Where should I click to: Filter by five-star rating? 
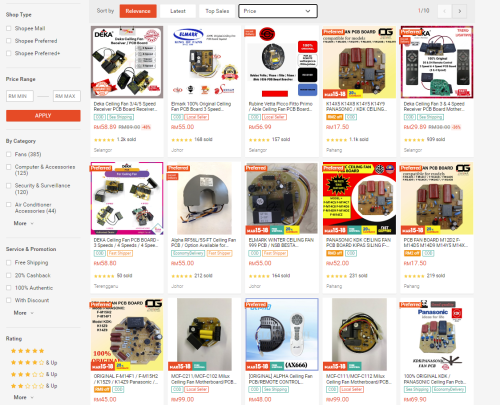[27, 351]
